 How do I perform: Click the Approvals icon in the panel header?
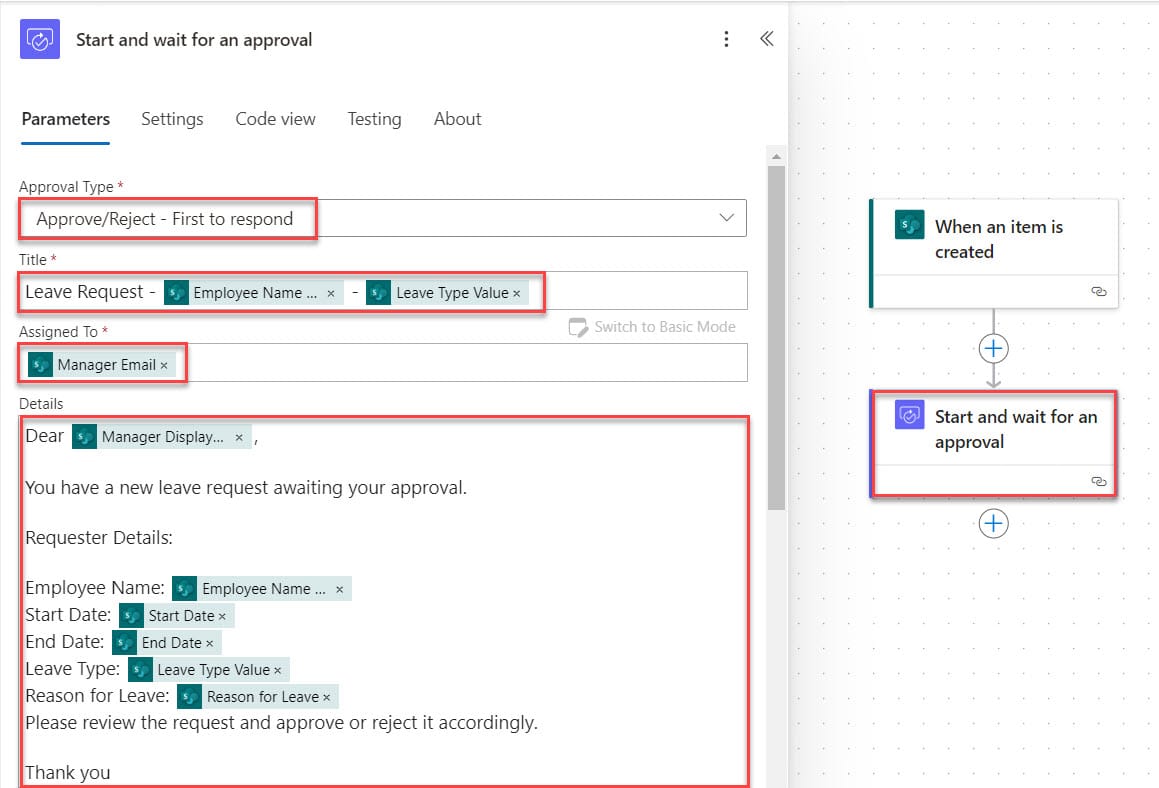(x=37, y=39)
